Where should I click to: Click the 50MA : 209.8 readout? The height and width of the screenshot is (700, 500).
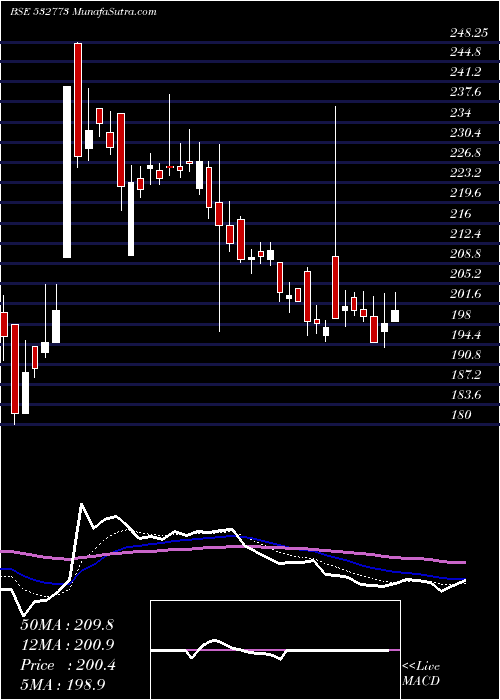[x=67, y=625]
